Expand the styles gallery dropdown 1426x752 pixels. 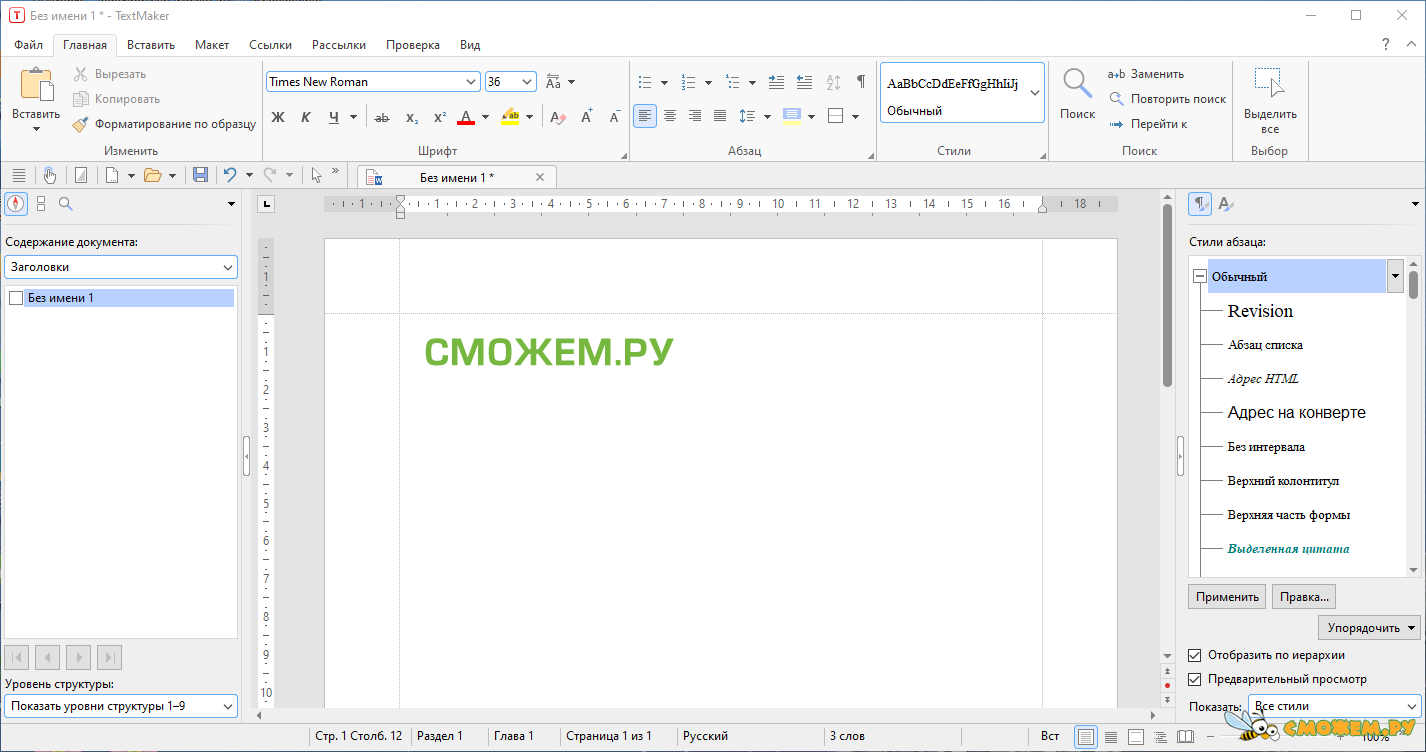1035,92
